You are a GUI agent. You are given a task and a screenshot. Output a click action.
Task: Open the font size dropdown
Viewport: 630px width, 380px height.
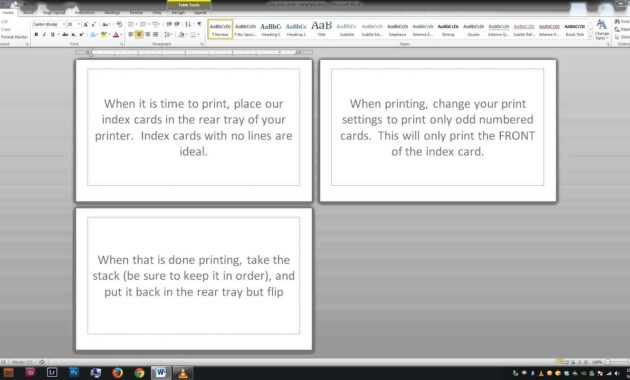(78, 25)
